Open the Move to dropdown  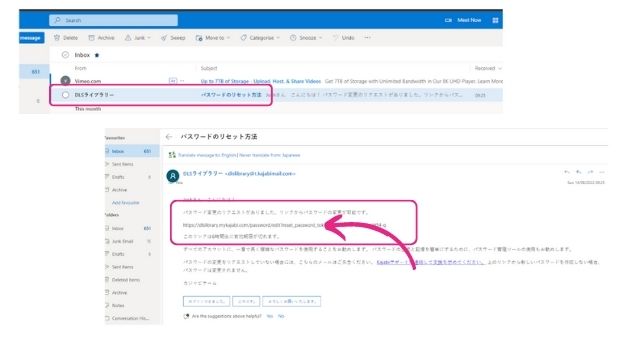(213, 38)
